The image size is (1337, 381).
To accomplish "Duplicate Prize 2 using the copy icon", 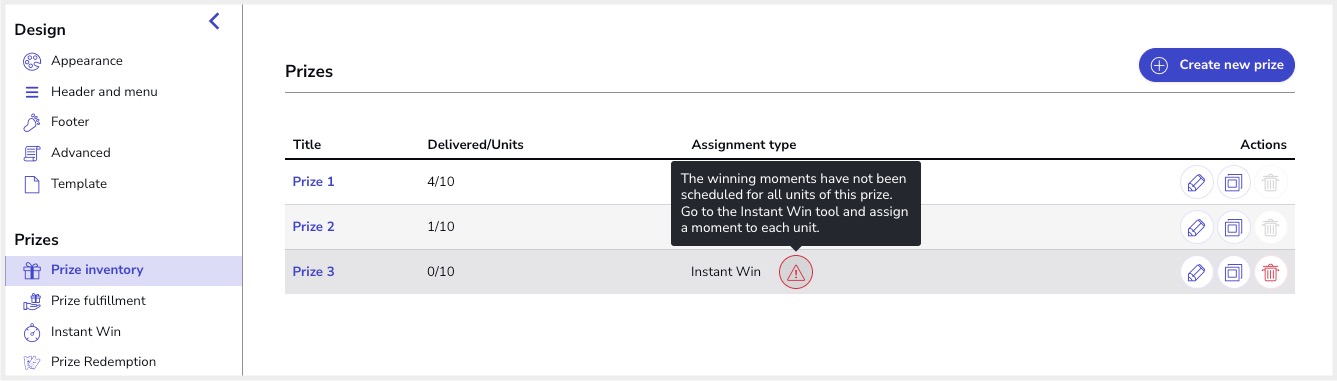I will click(x=1234, y=227).
